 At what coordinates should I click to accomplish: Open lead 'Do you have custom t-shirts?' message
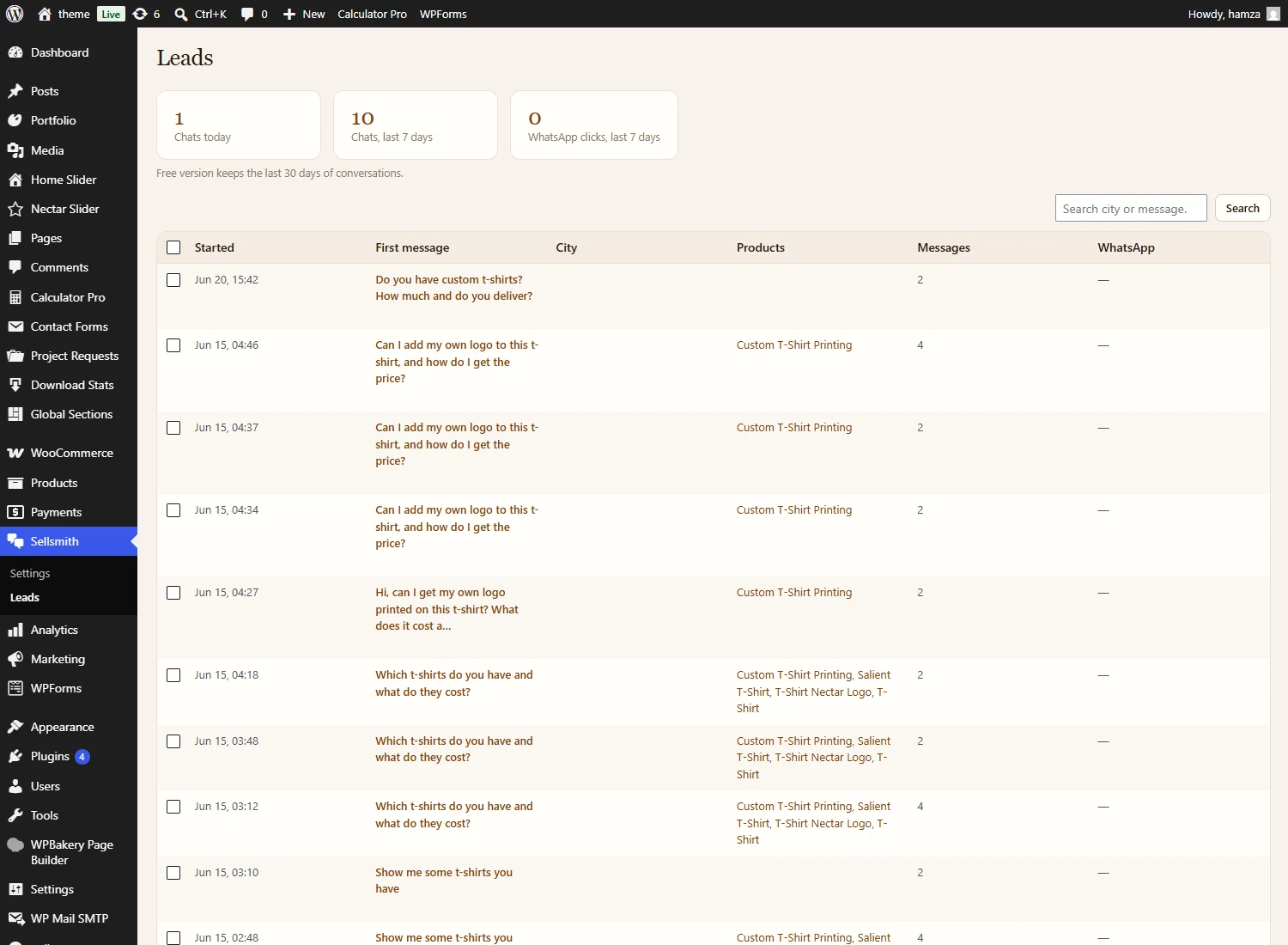453,288
